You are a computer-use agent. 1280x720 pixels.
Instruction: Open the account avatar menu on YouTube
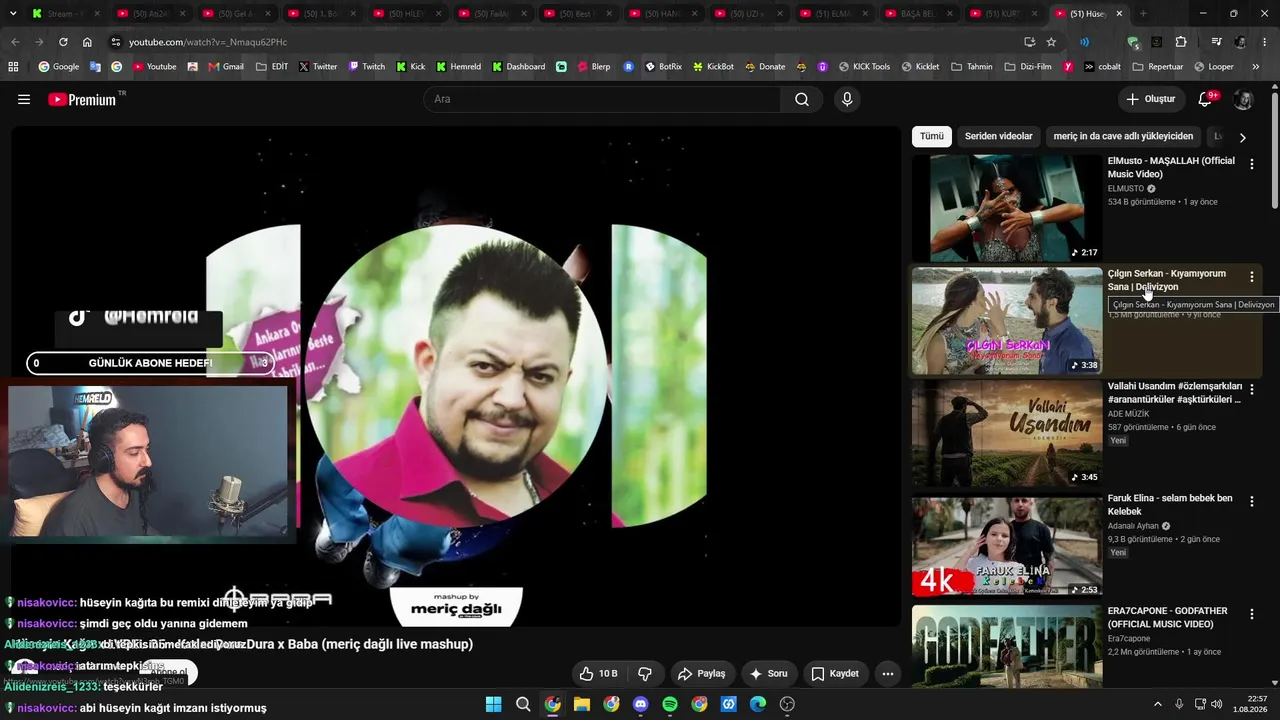(1243, 99)
